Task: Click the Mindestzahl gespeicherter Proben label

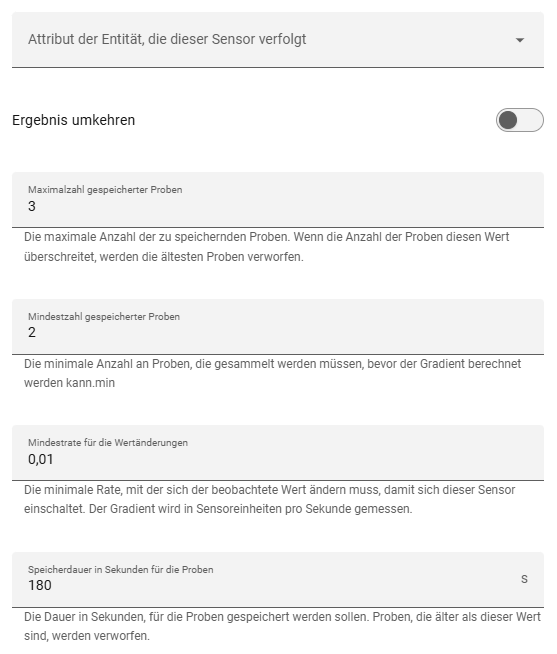Action: (104, 317)
